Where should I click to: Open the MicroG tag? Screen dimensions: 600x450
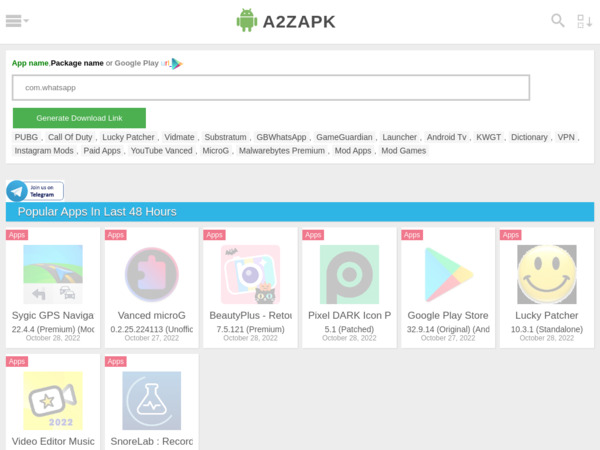pyautogui.click(x=215, y=151)
